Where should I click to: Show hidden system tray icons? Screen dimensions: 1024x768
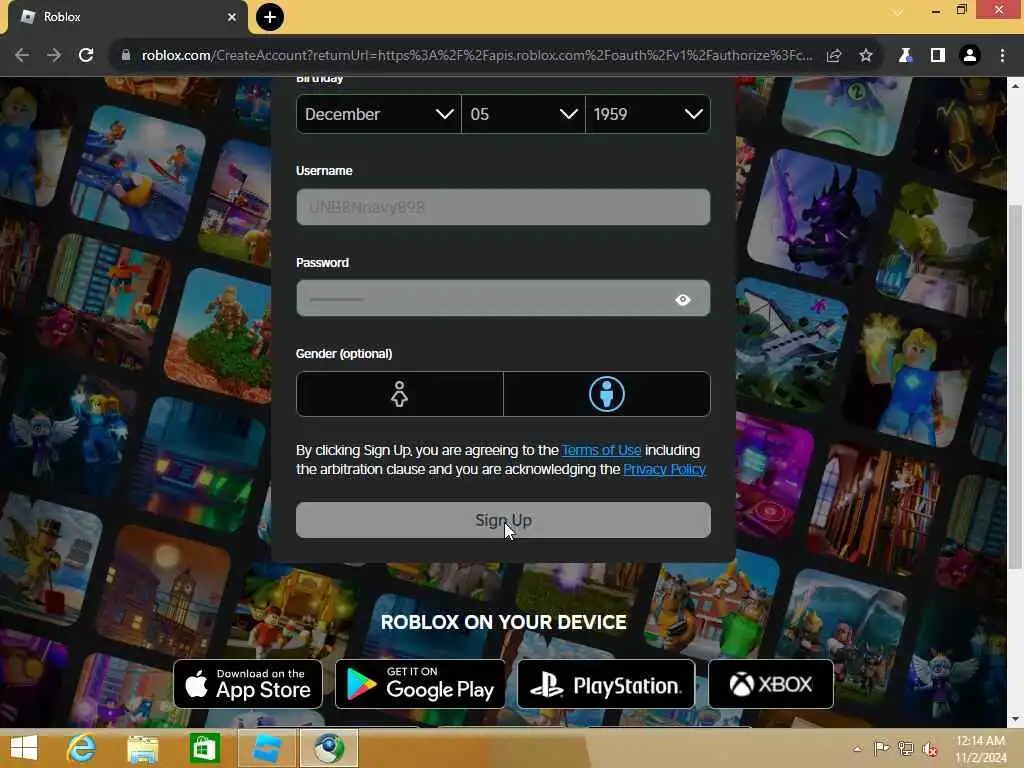[857, 749]
